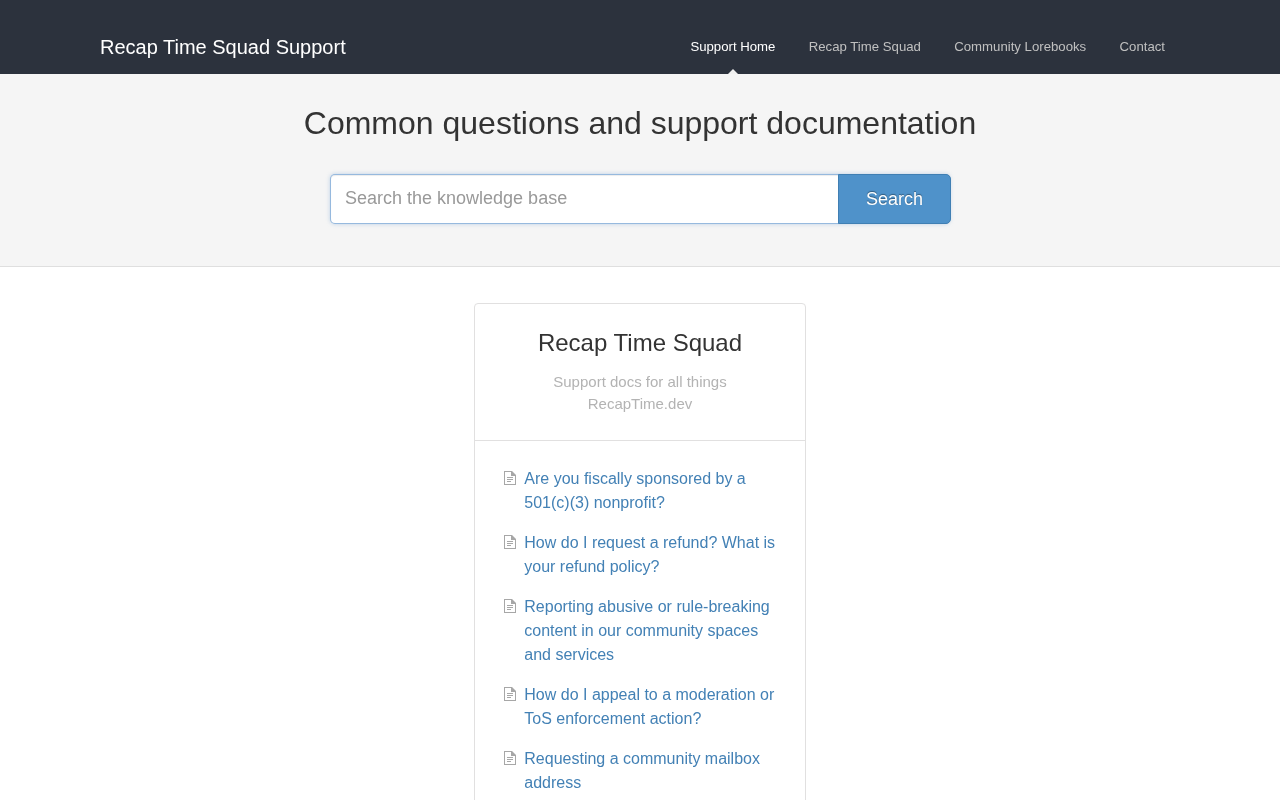Click the 'Common questions and support documentation' heading
The image size is (1280, 800).
(640, 123)
